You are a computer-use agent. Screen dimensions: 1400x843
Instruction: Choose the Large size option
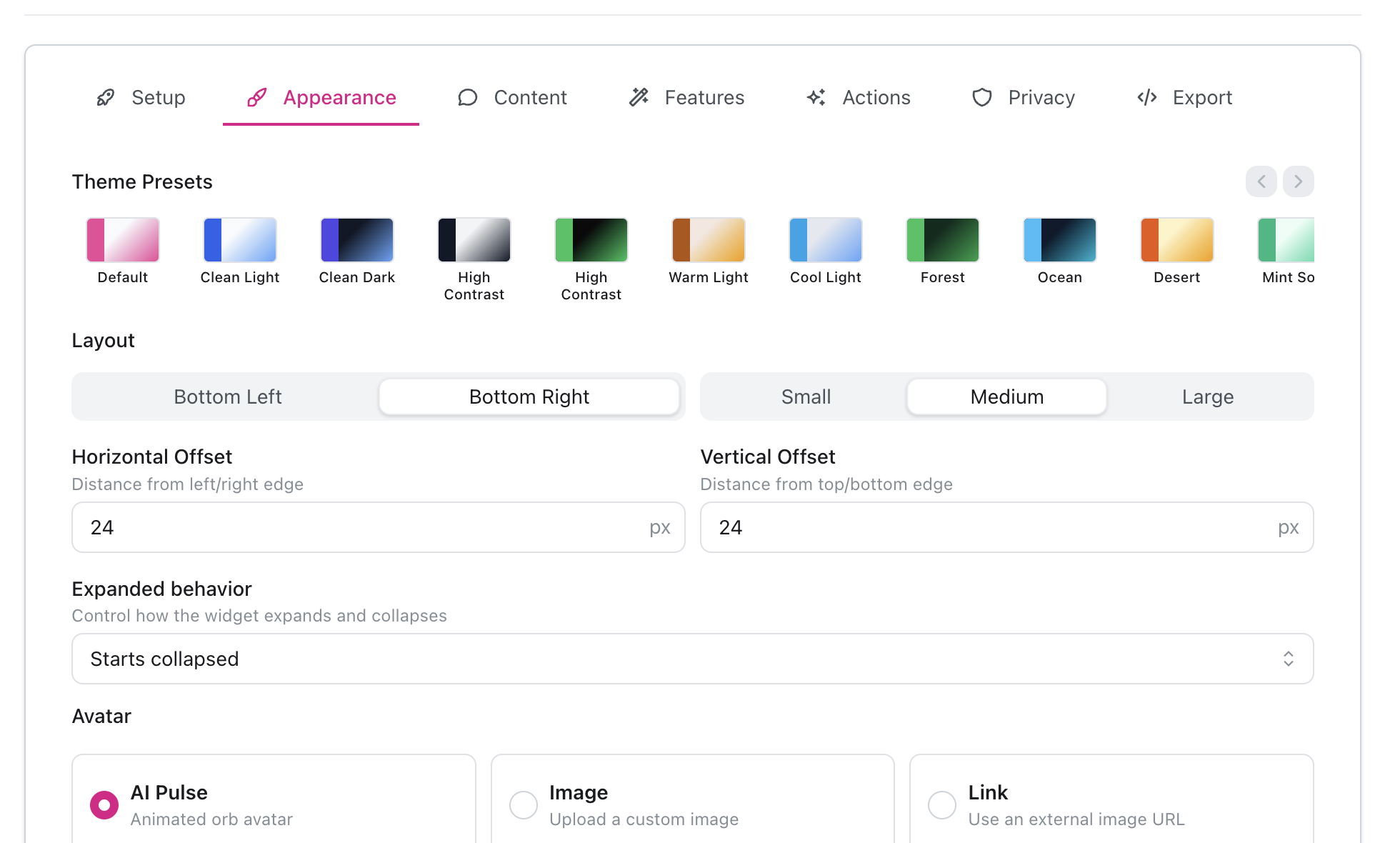tap(1207, 396)
